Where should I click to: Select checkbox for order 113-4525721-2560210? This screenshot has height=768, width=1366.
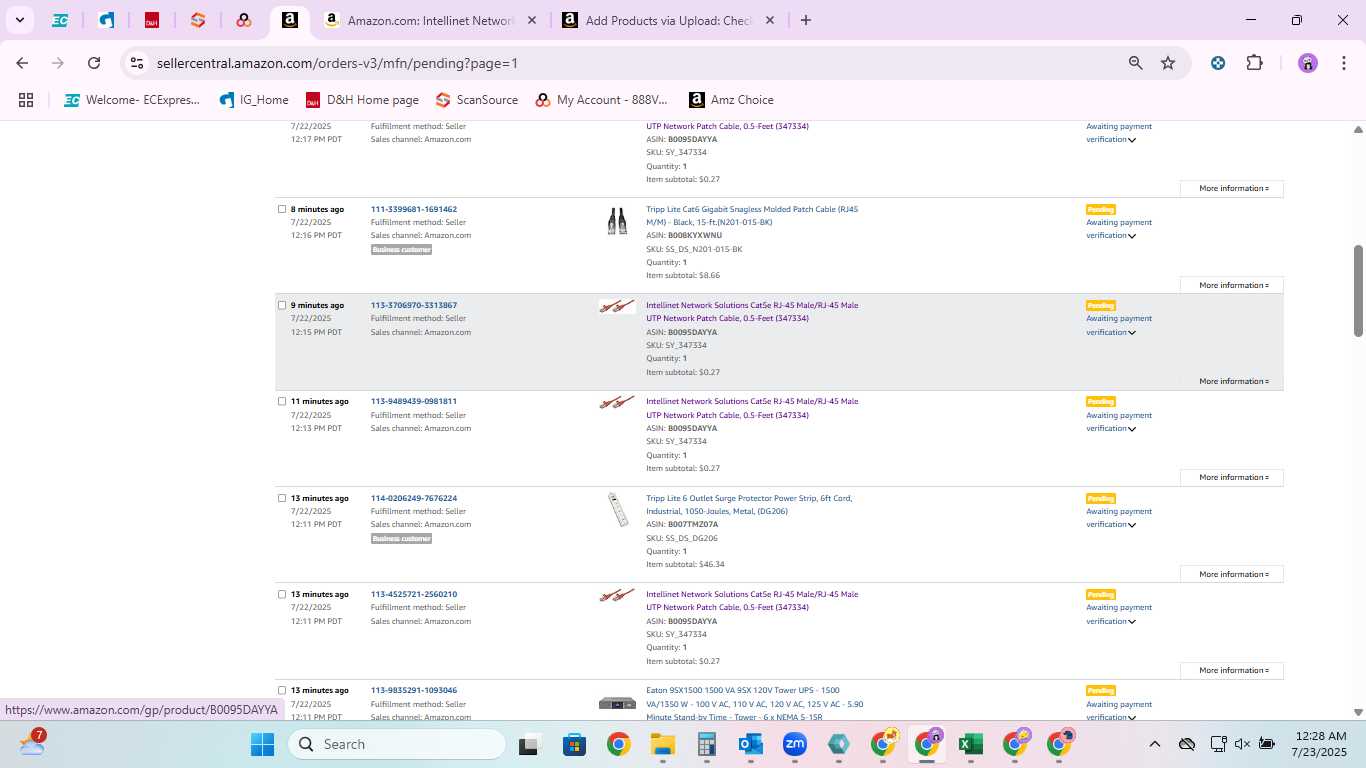tap(282, 594)
